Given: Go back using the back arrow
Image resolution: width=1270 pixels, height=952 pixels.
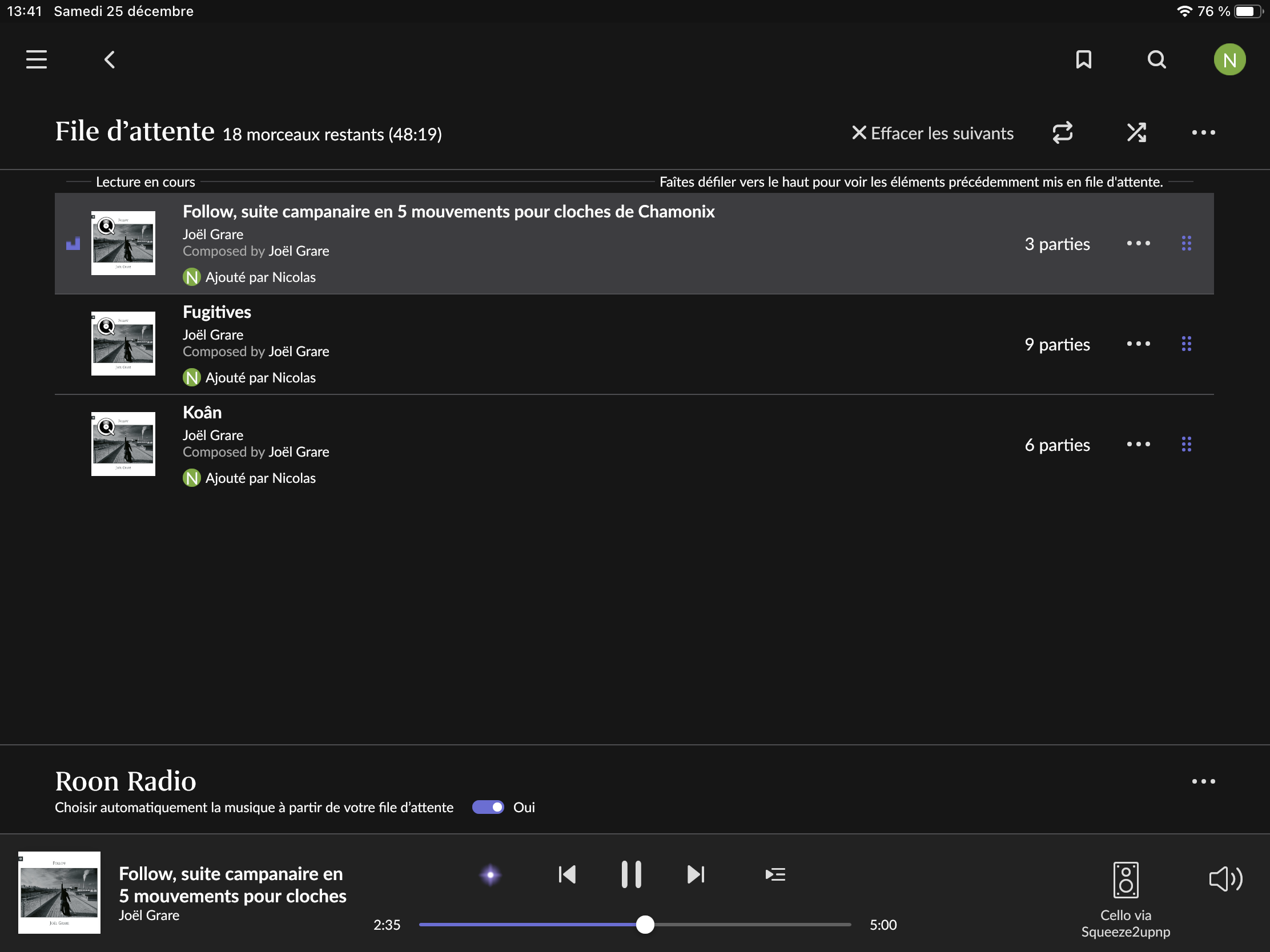Looking at the screenshot, I should coord(110,60).
